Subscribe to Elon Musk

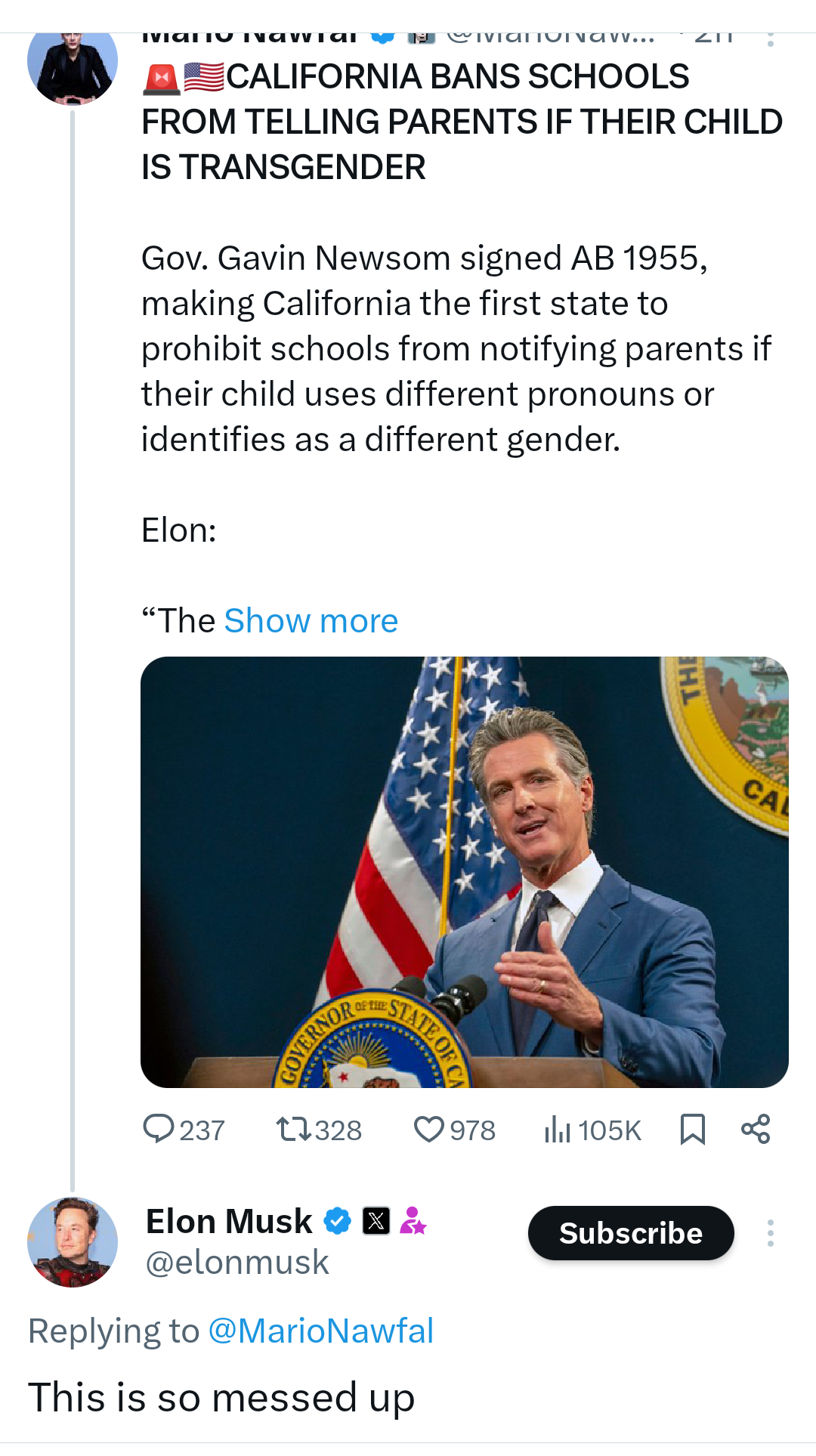tap(631, 1233)
